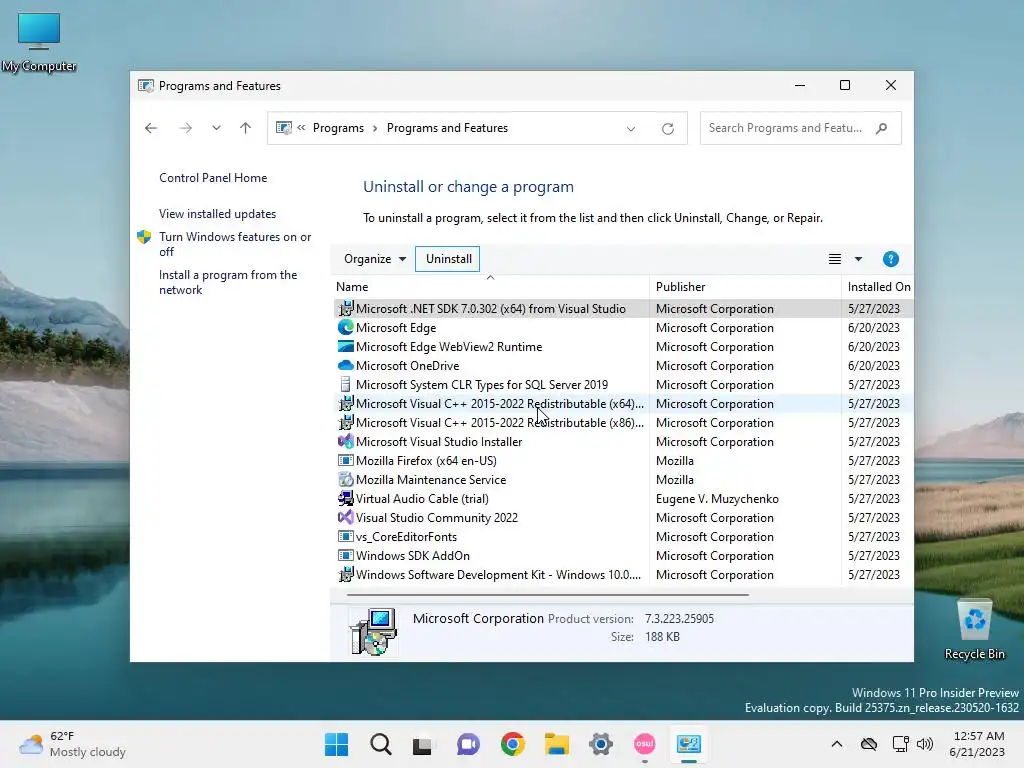This screenshot has height=768, width=1024.
Task: Open Help with the question mark icon
Action: 891,259
